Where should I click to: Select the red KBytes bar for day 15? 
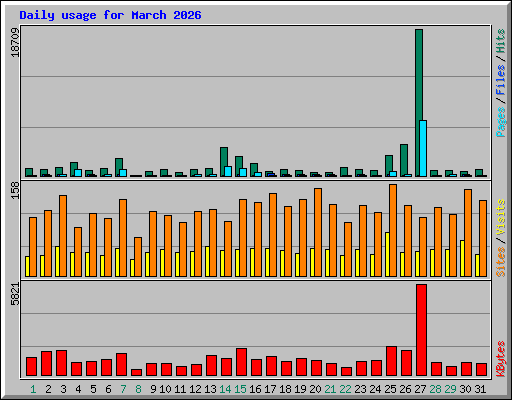[x=241, y=362]
